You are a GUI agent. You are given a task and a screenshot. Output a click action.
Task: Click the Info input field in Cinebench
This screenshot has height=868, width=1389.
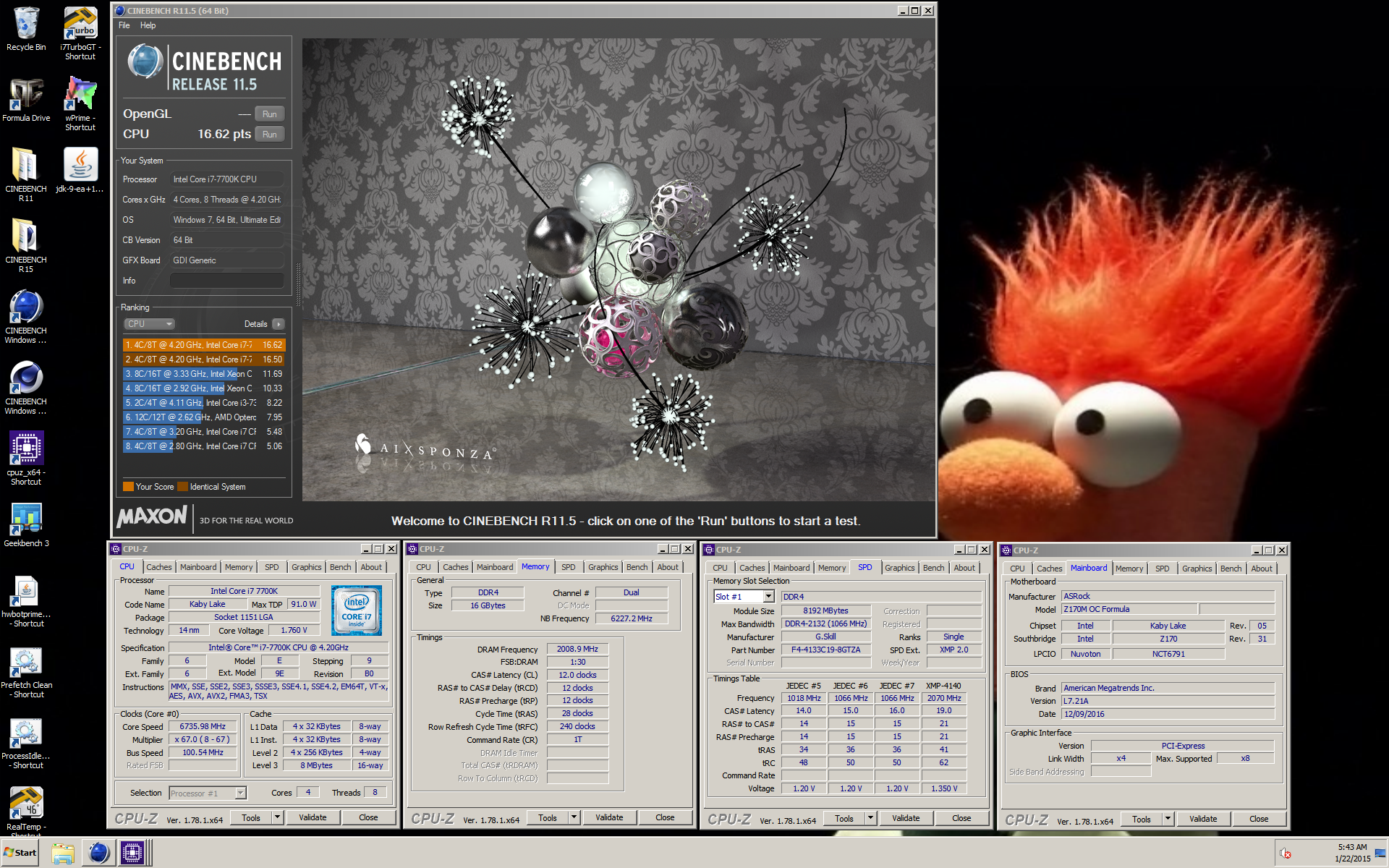point(227,281)
